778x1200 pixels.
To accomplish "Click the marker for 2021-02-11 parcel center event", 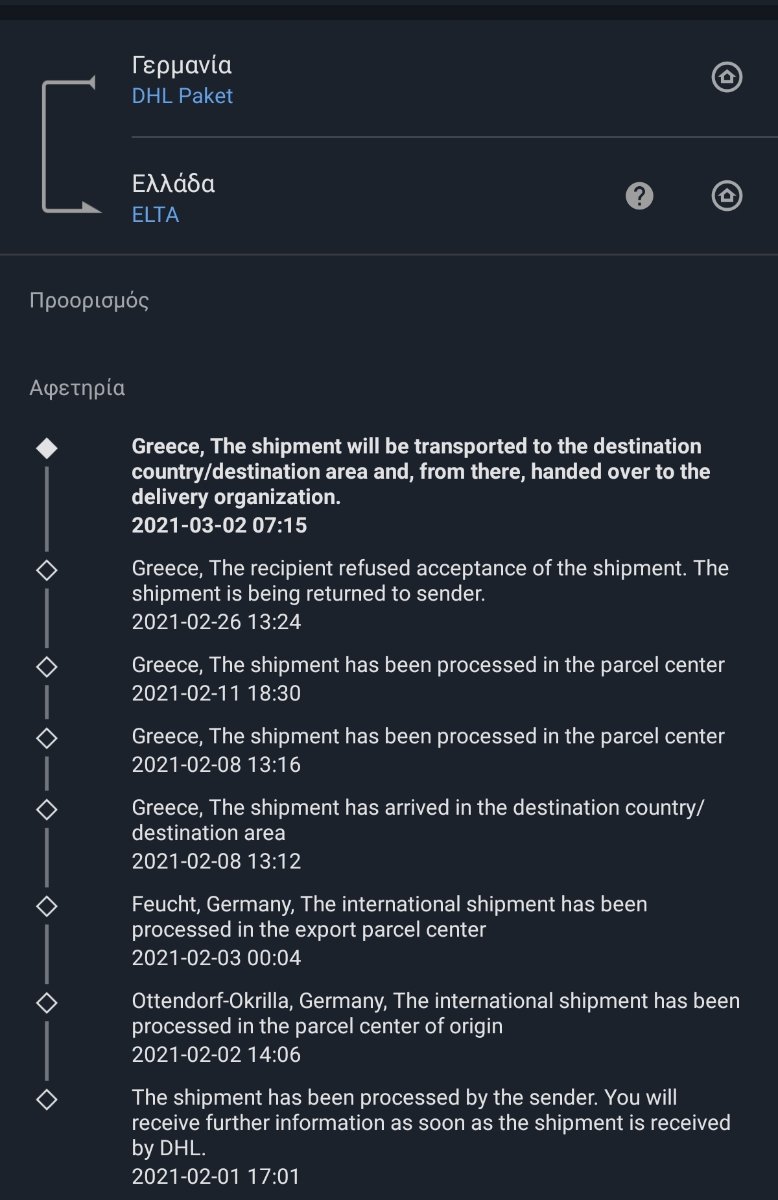I will [x=46, y=666].
